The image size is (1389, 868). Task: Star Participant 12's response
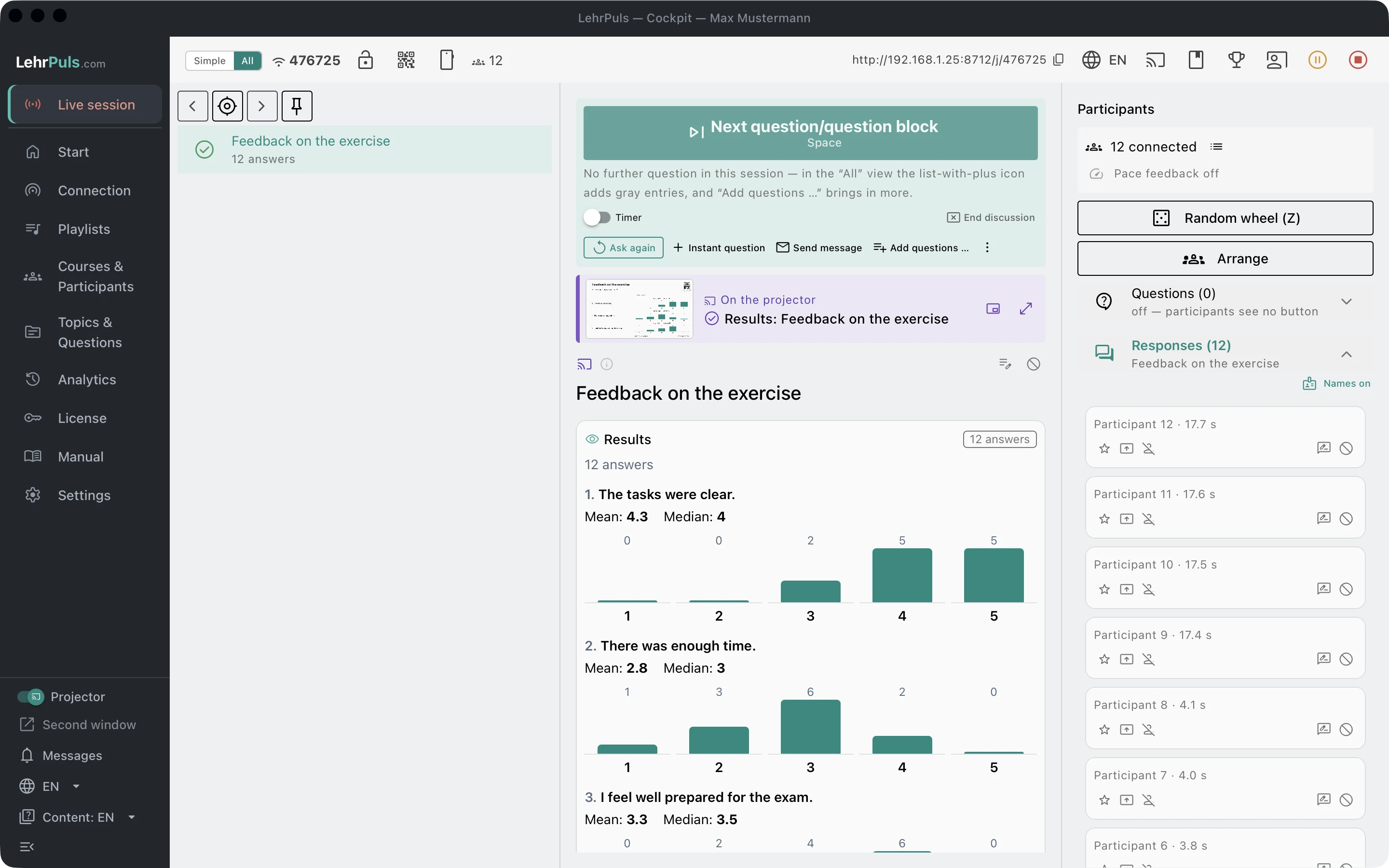(1104, 448)
